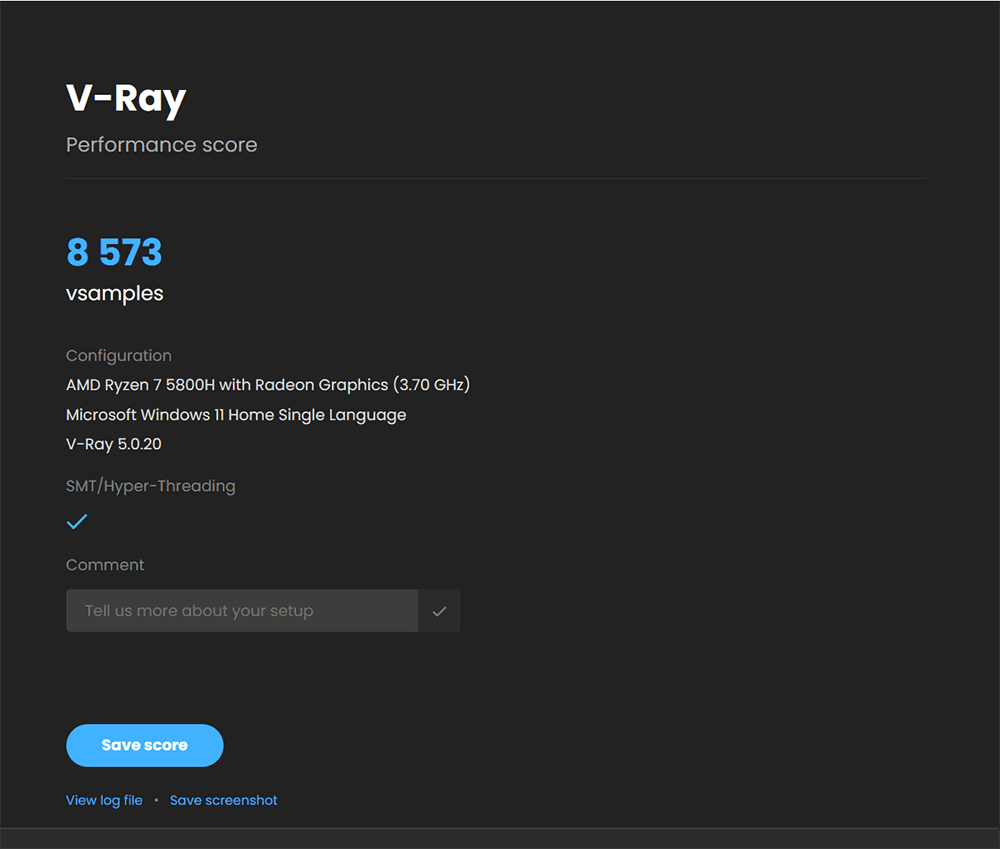Click the Microsoft Windows 11 Home Single Language text
The width and height of the screenshot is (1000, 849).
(x=236, y=415)
